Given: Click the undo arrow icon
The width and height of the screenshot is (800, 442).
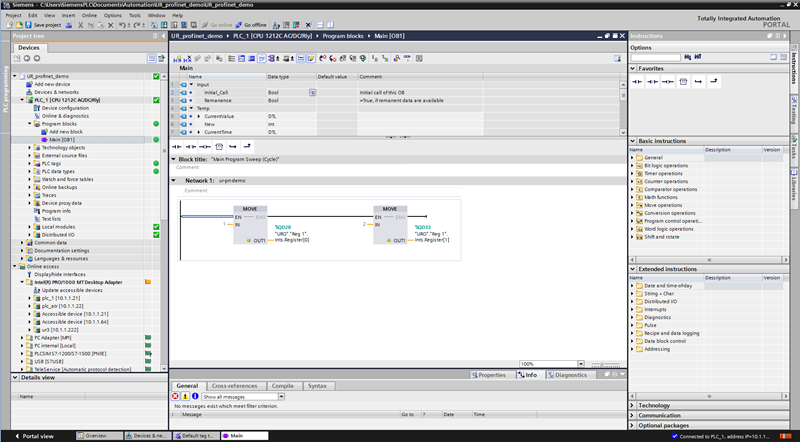Looking at the screenshot, I should click(123, 24).
